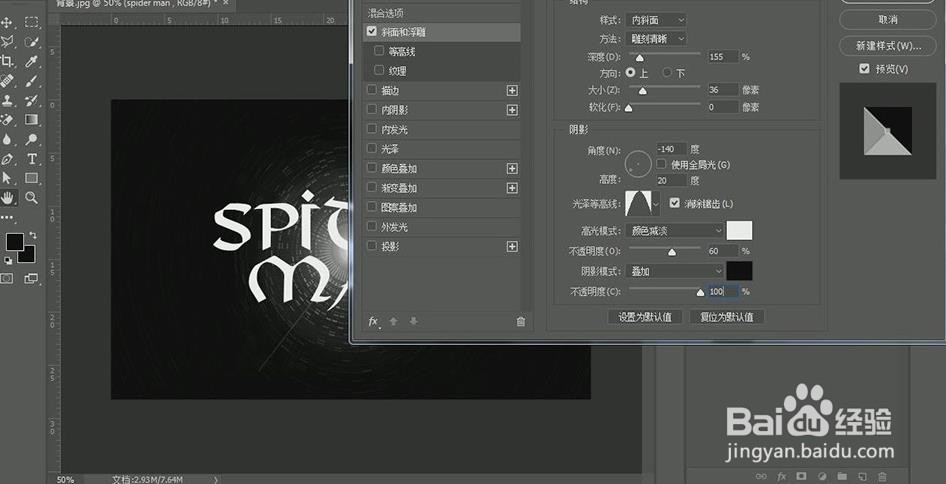Click the plus icon beside 颜色叠加
Viewport: 946px width, 484px height.
click(x=512, y=168)
